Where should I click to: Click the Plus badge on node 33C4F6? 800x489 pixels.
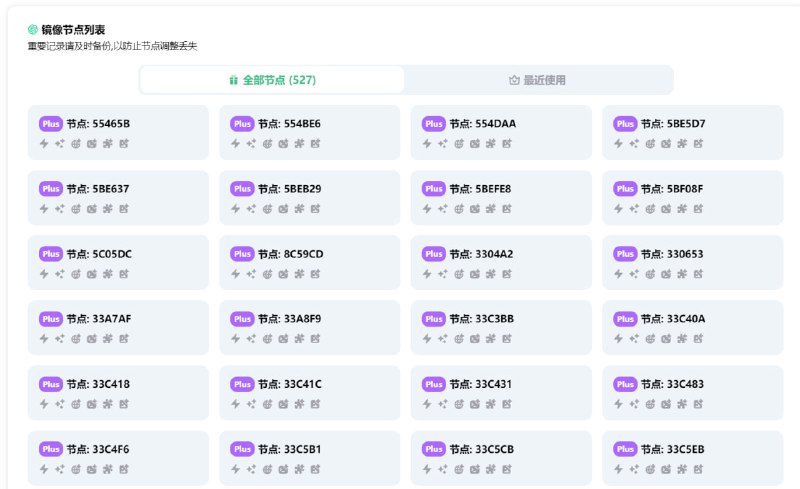(x=51, y=449)
